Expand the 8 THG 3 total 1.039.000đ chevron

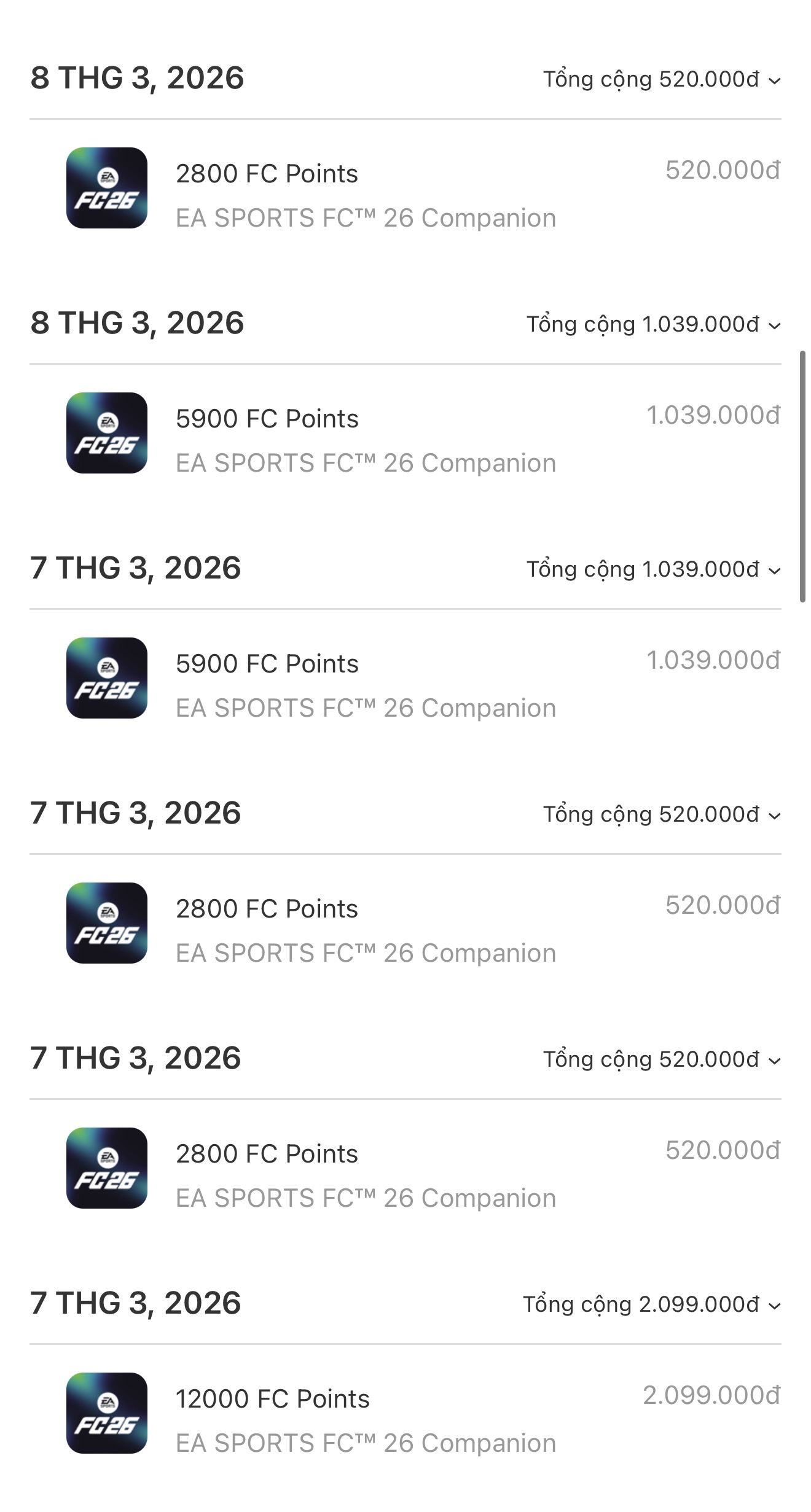(x=775, y=325)
